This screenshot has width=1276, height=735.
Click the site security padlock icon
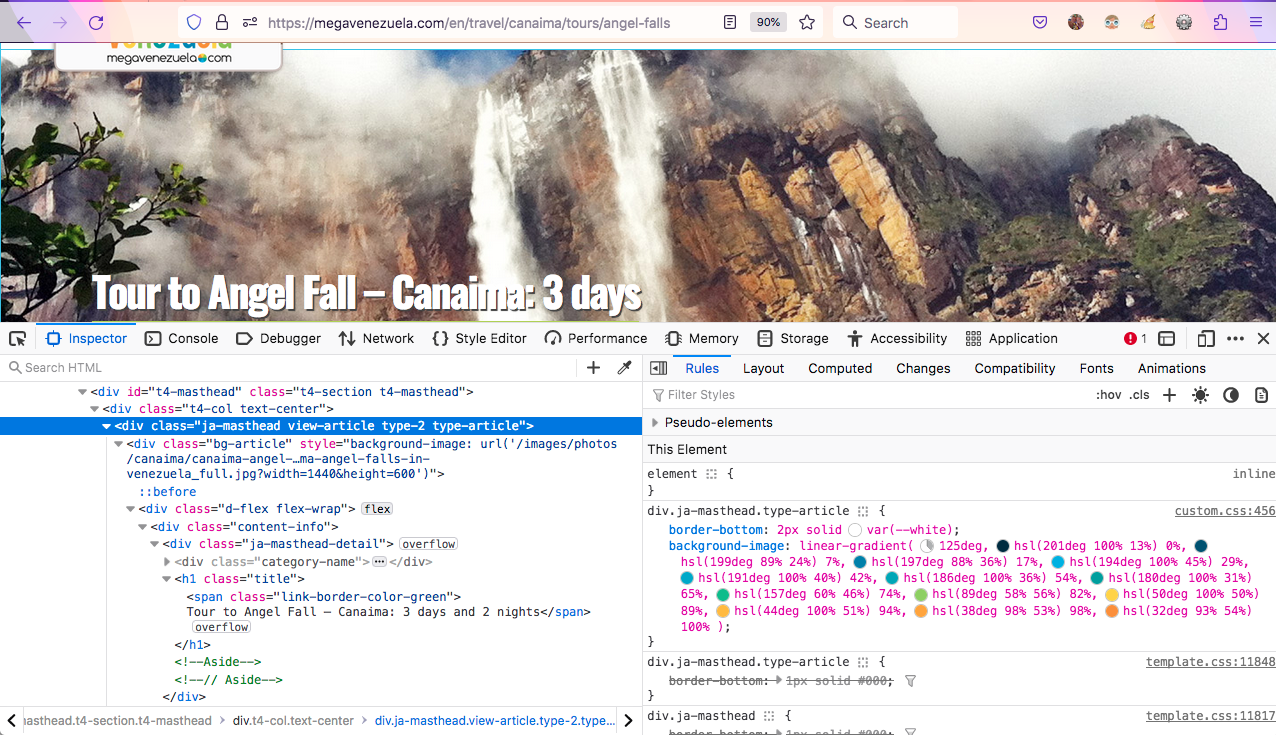222,22
